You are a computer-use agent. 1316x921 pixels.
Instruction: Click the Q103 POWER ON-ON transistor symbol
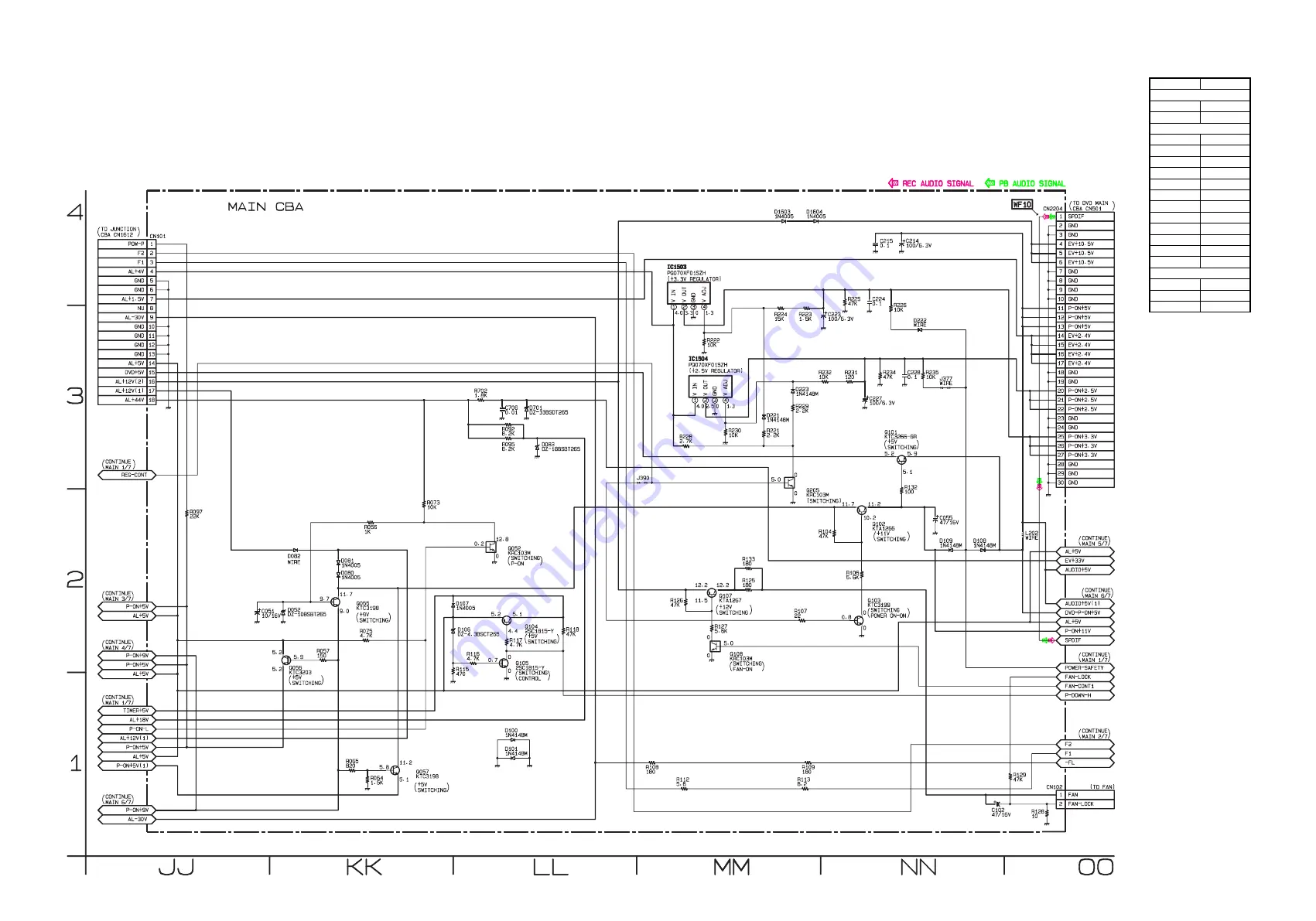tap(859, 620)
